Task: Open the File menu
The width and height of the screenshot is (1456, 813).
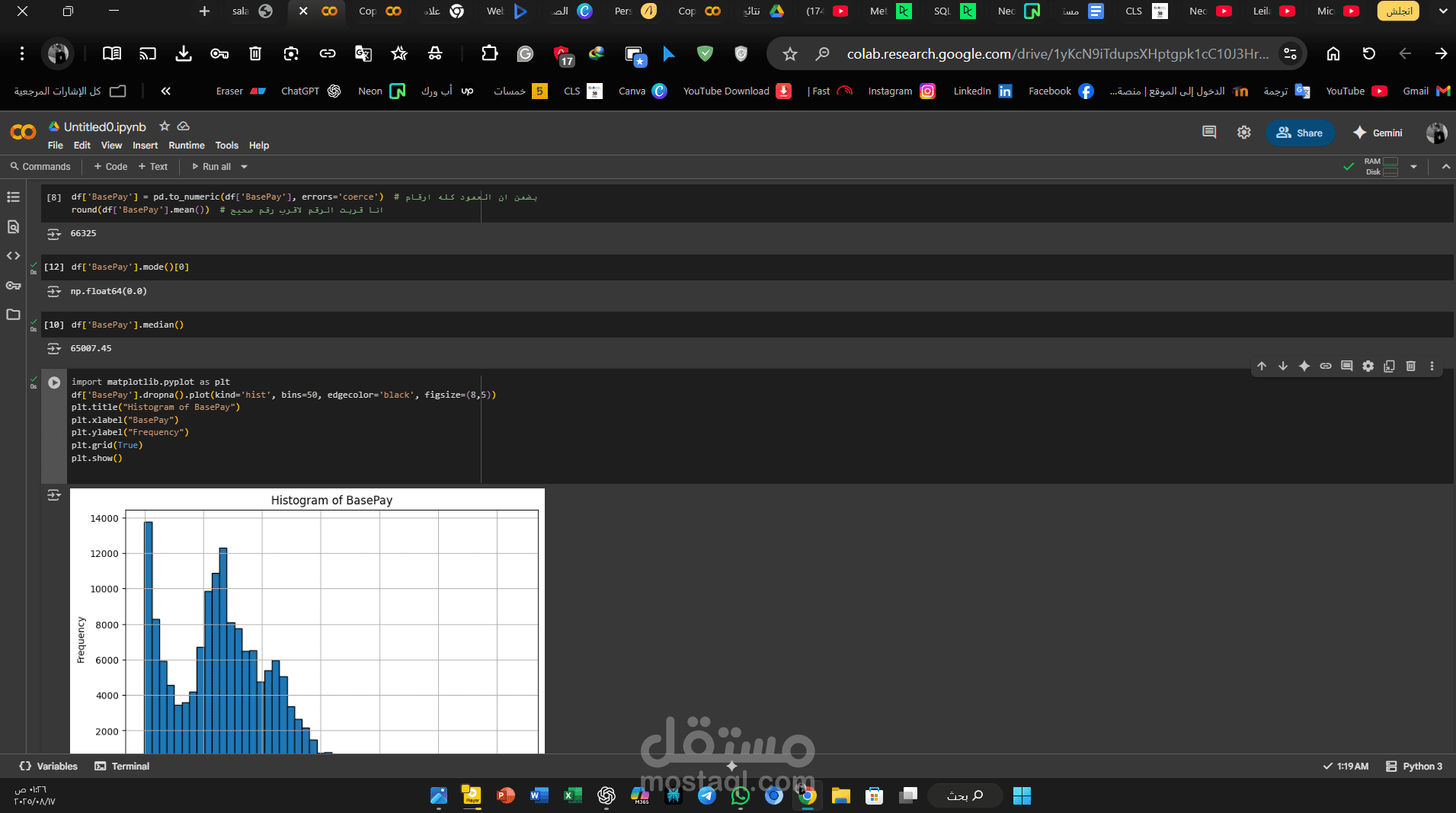Action: pyautogui.click(x=55, y=146)
